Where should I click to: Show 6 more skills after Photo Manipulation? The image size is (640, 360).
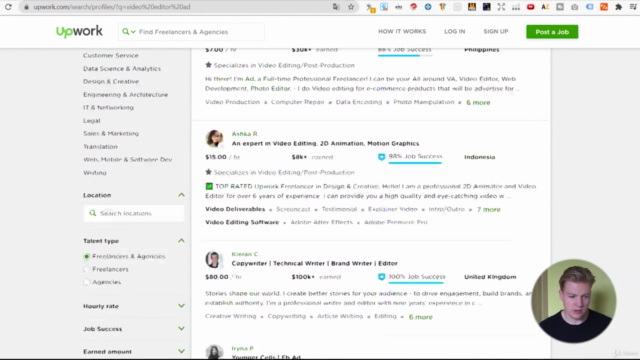point(478,102)
